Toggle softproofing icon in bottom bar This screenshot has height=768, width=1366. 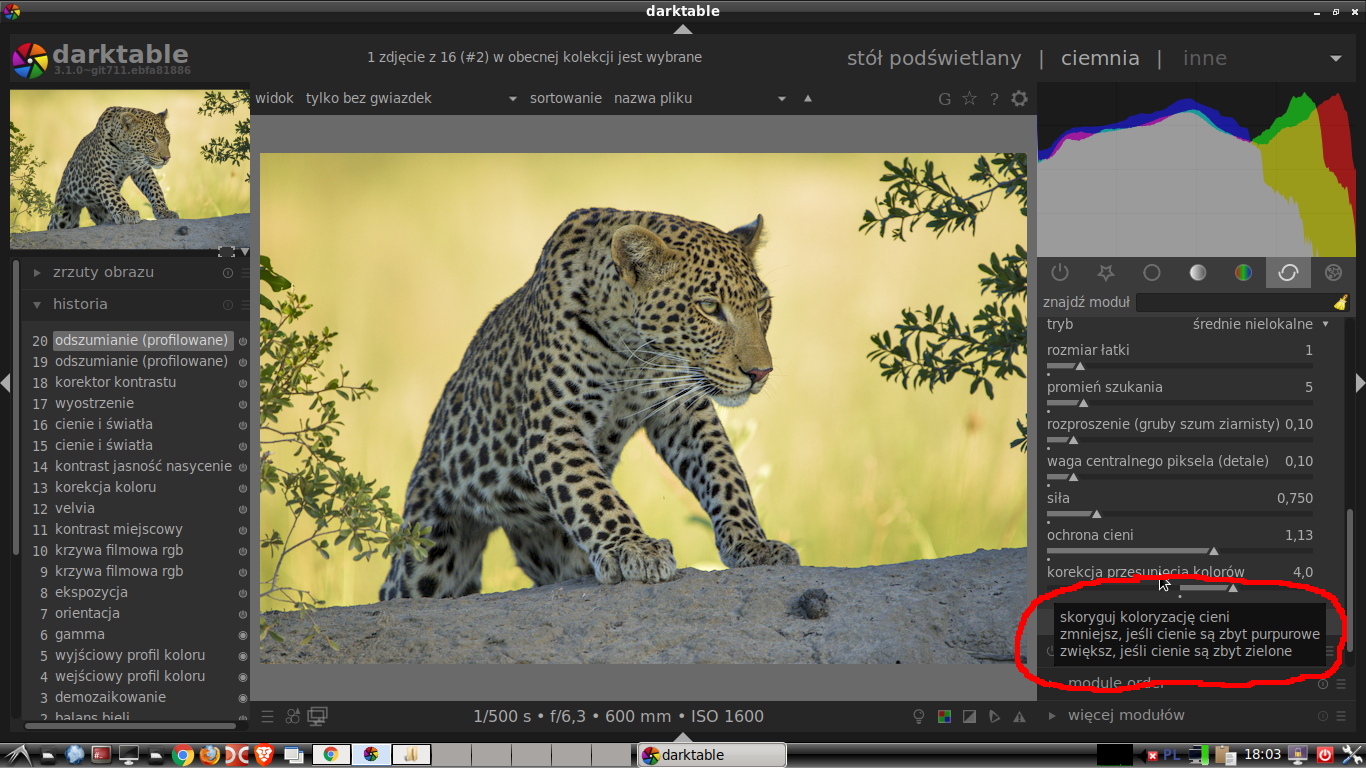(x=994, y=716)
